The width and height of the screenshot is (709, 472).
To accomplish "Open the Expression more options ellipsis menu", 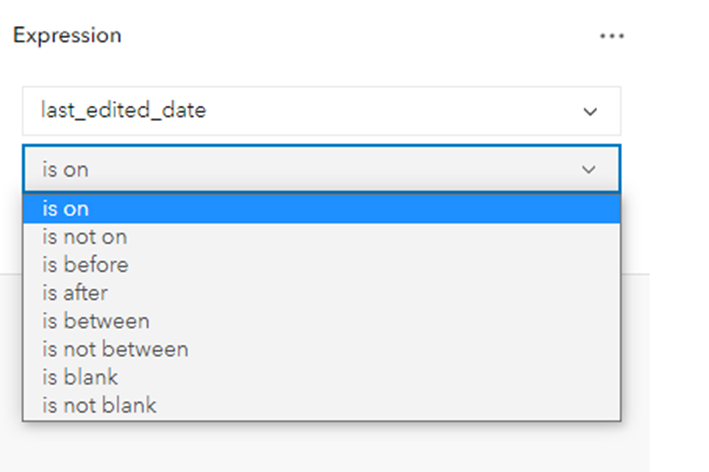I will click(x=611, y=36).
